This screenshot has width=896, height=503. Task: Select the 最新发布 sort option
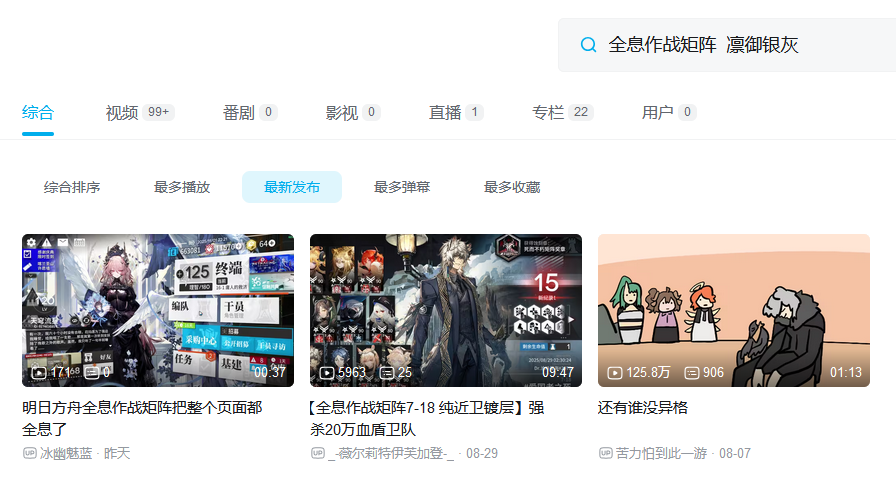(292, 187)
